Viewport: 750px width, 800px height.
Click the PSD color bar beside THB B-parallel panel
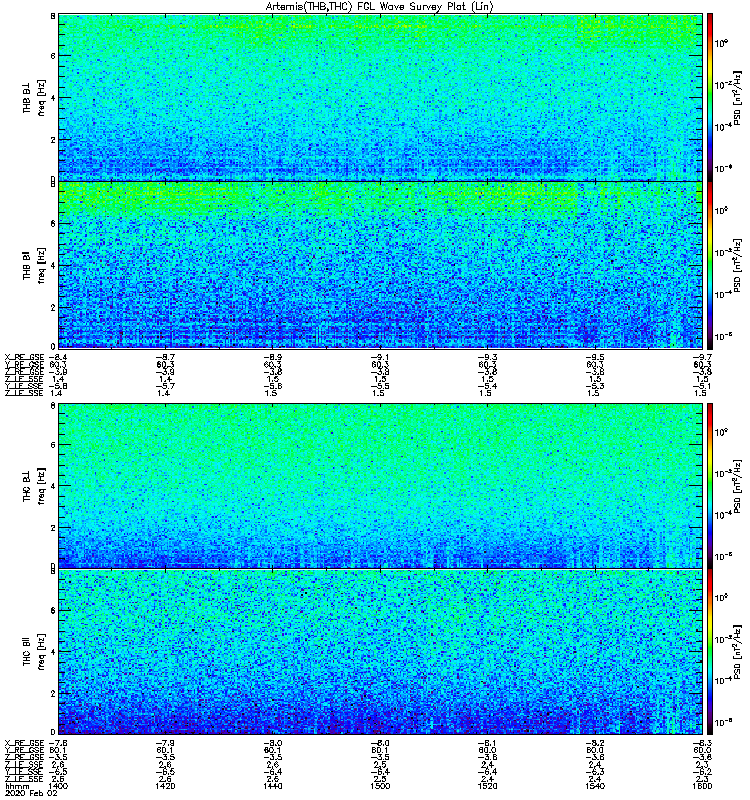point(710,265)
